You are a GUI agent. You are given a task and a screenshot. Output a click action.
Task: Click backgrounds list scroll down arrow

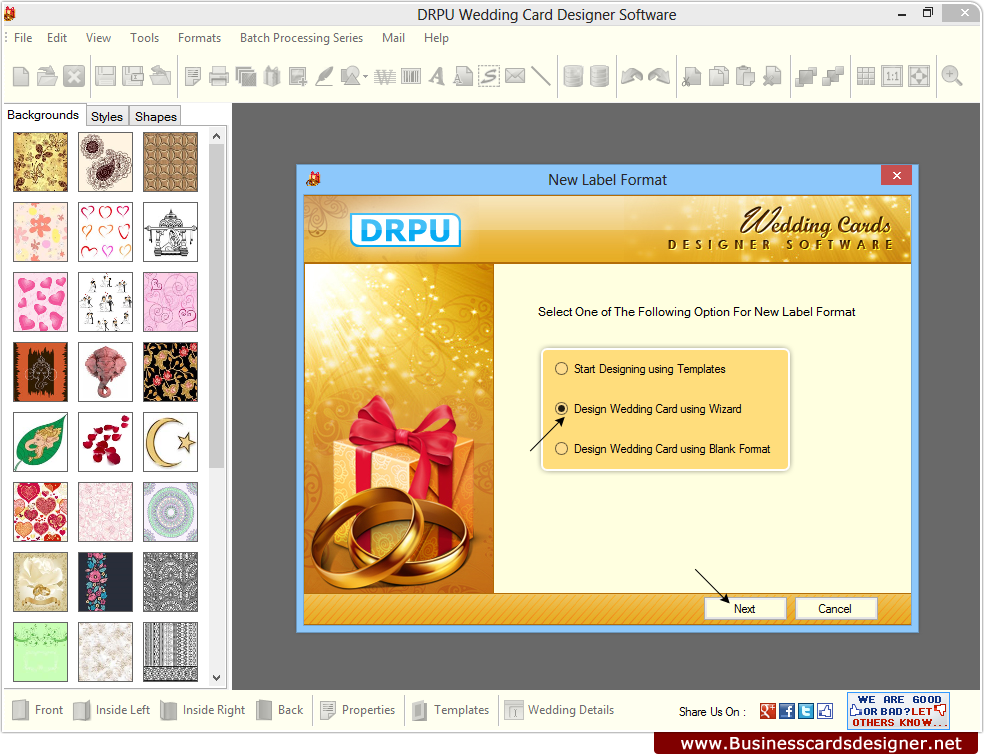pos(217,677)
